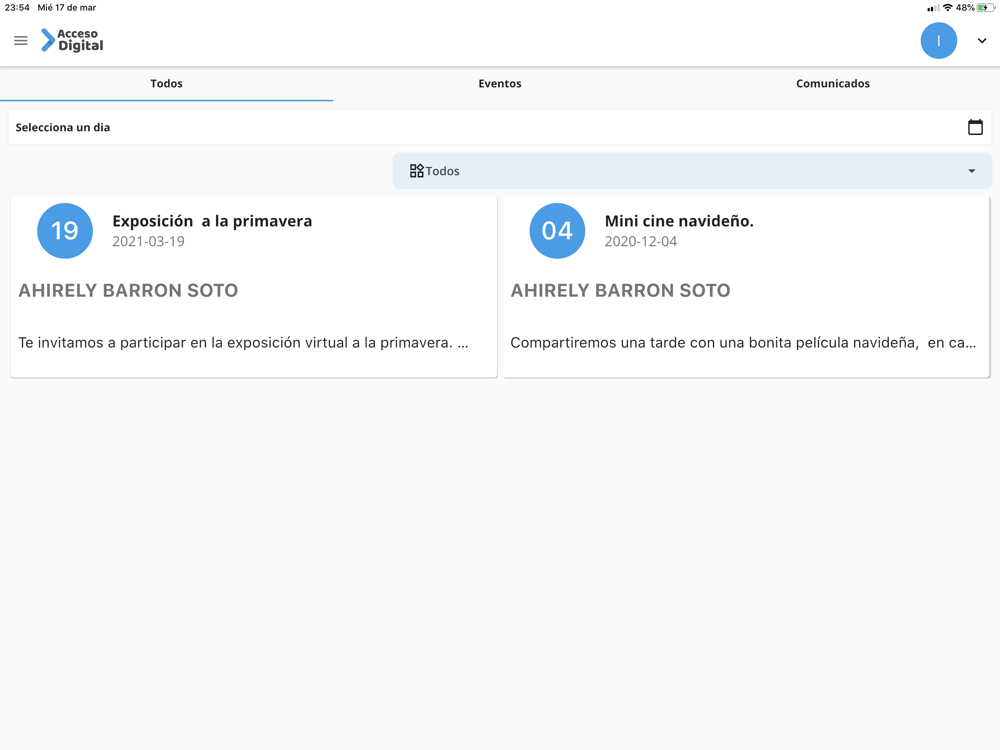The image size is (1000, 750).
Task: Open the calendar picker icon
Action: [975, 127]
